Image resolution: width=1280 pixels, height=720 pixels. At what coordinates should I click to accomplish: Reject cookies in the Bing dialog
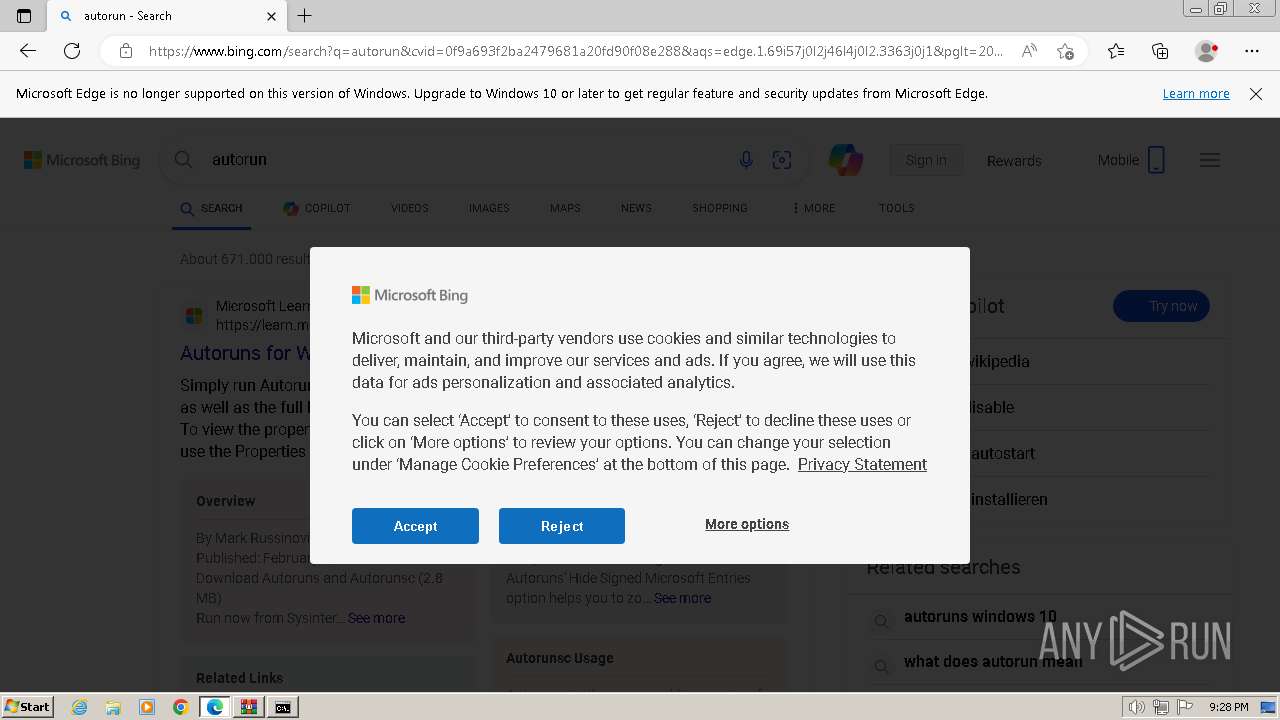coord(562,526)
